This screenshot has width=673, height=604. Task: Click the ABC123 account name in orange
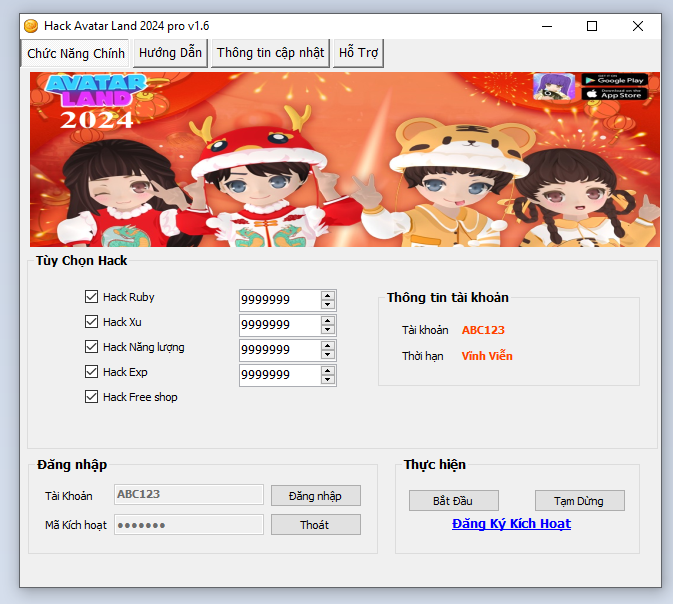tap(483, 330)
